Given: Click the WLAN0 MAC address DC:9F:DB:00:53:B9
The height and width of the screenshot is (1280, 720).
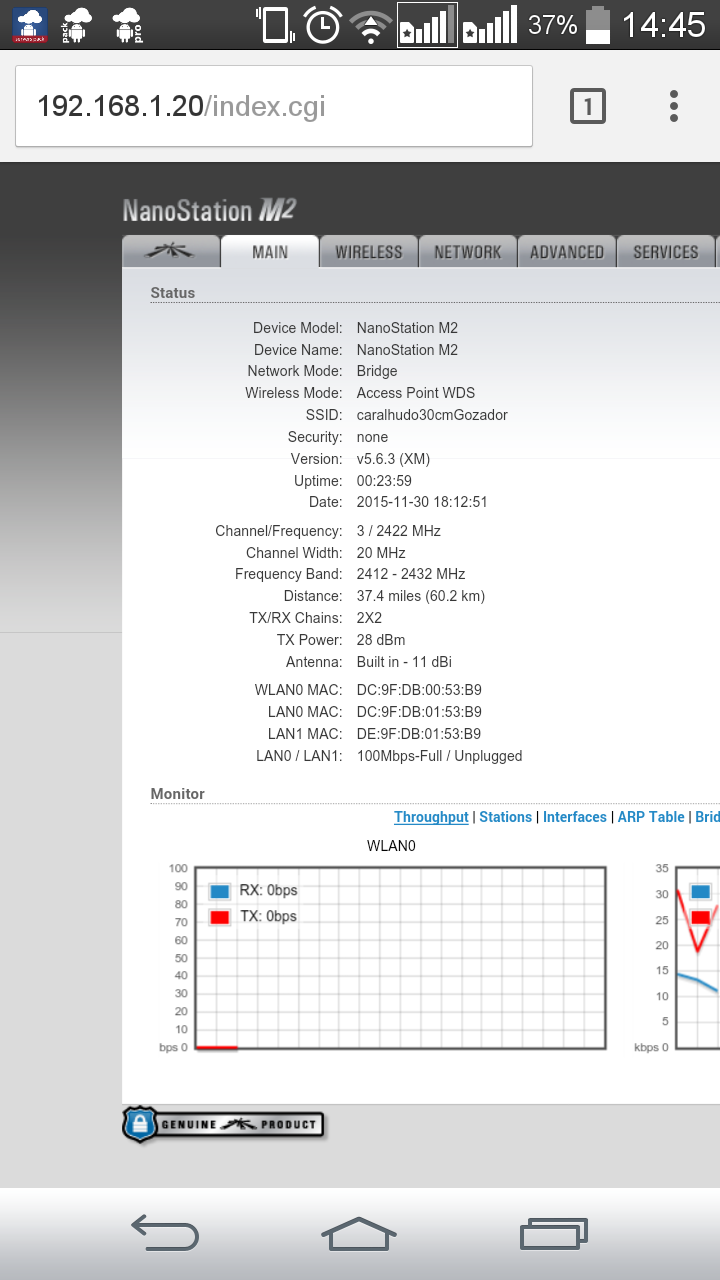Looking at the screenshot, I should pos(419,690).
